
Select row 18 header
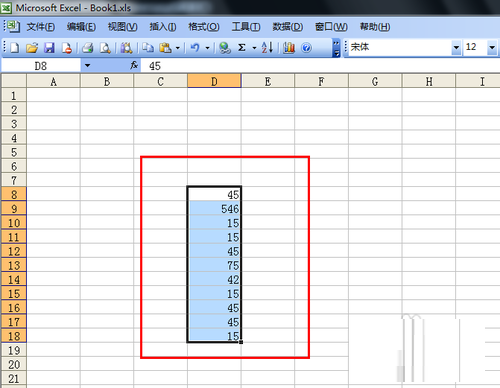(14, 336)
